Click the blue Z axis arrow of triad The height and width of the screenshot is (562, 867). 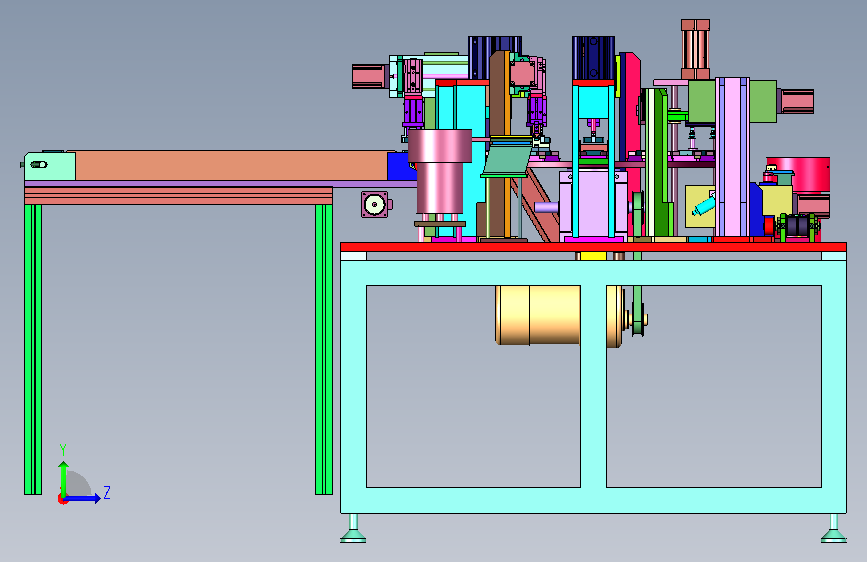pos(82,498)
